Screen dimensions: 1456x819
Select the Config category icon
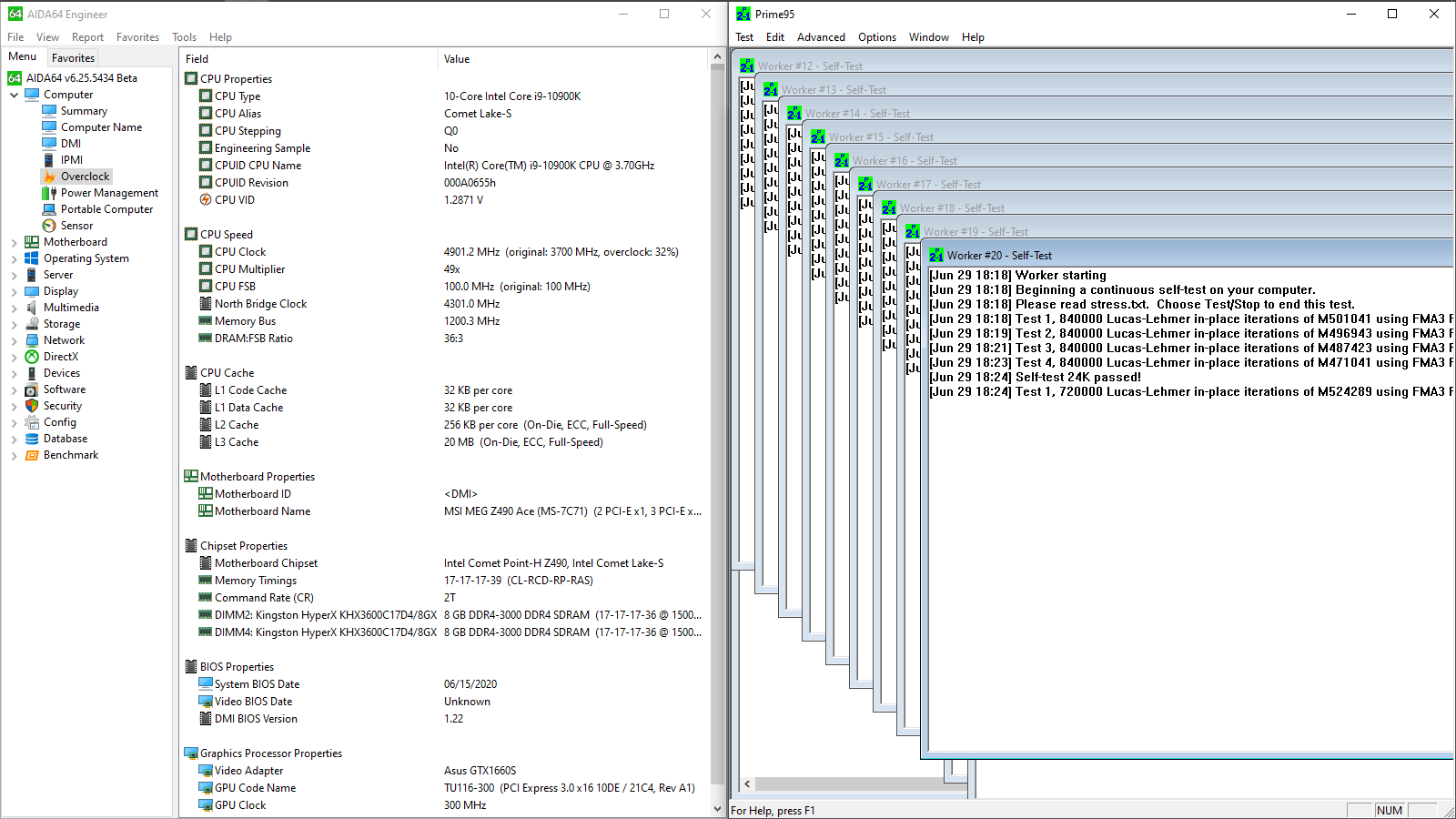(x=32, y=422)
